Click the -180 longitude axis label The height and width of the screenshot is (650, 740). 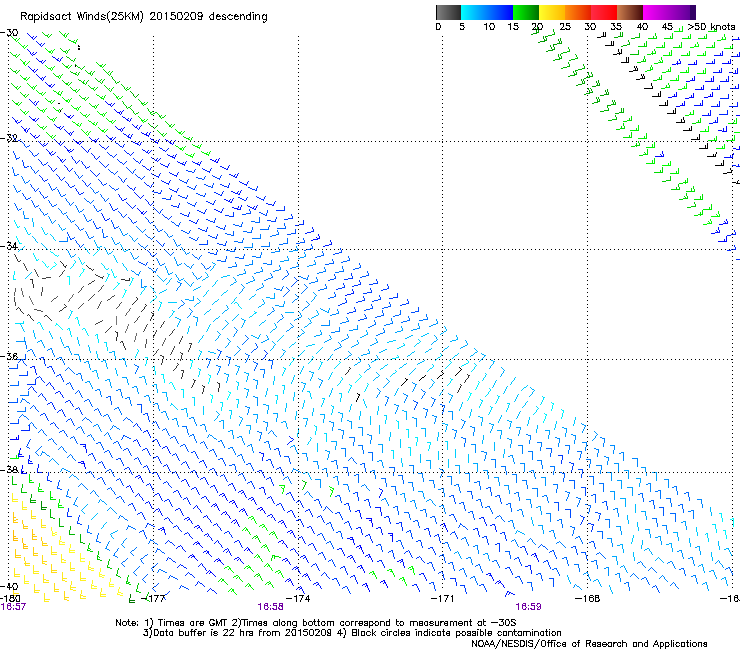(x=10, y=599)
